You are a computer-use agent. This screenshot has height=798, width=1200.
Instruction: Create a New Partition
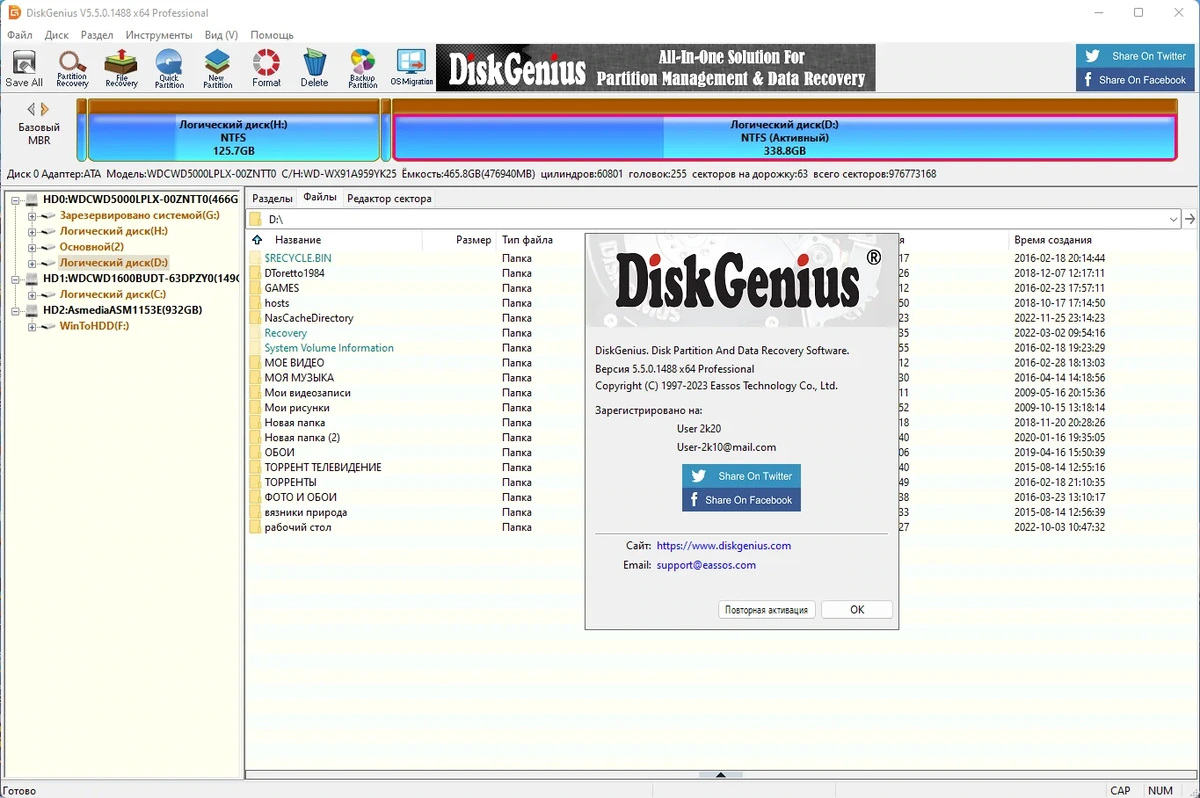[x=217, y=68]
